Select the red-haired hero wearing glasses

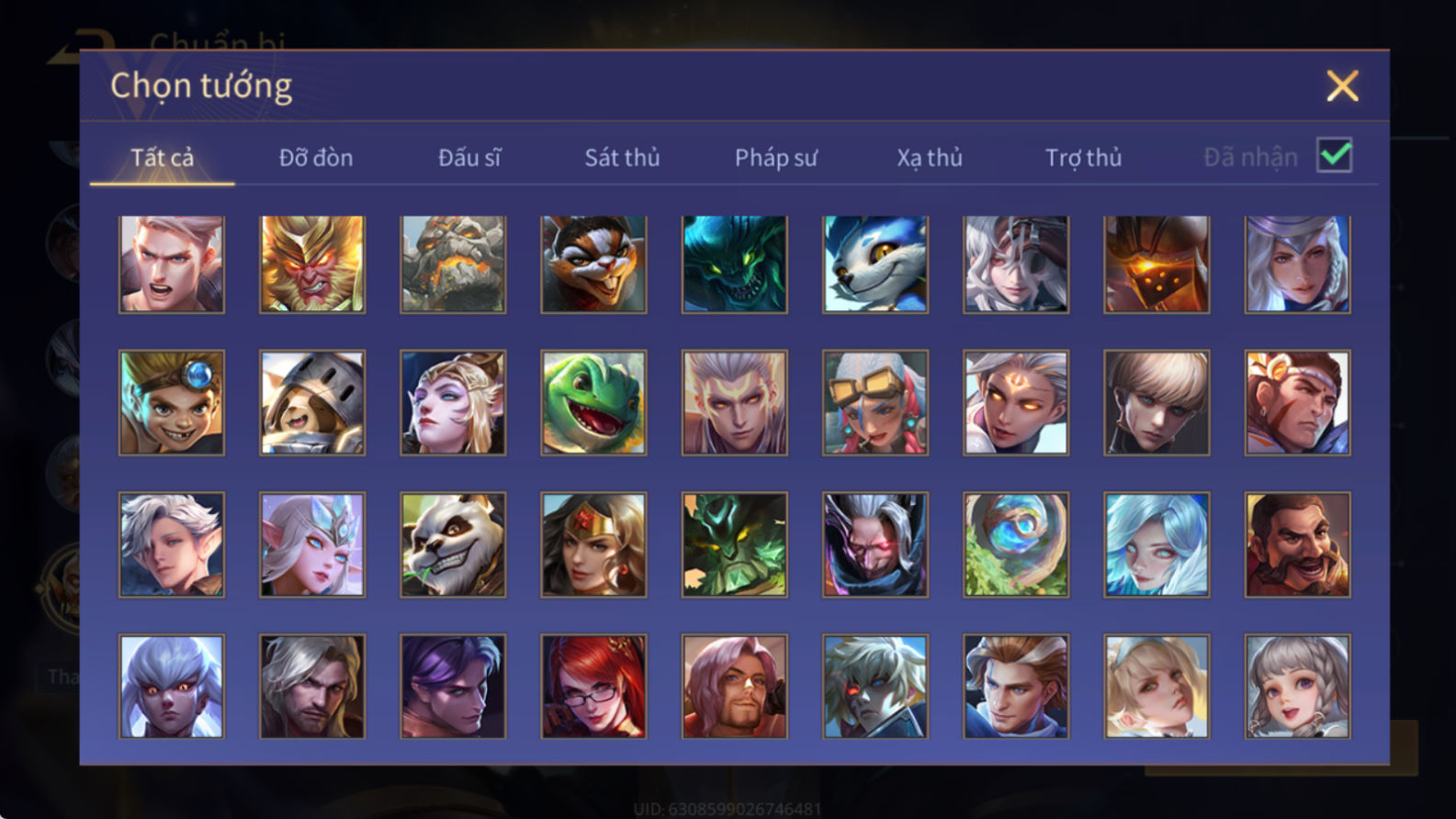(x=593, y=687)
